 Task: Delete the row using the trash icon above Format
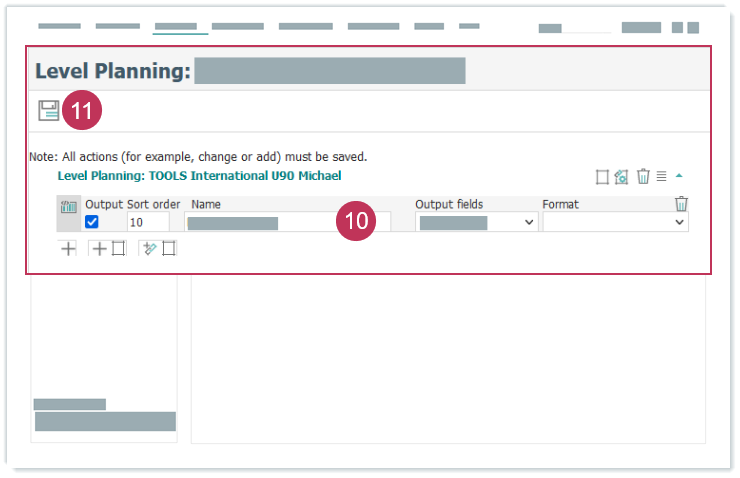(x=681, y=204)
